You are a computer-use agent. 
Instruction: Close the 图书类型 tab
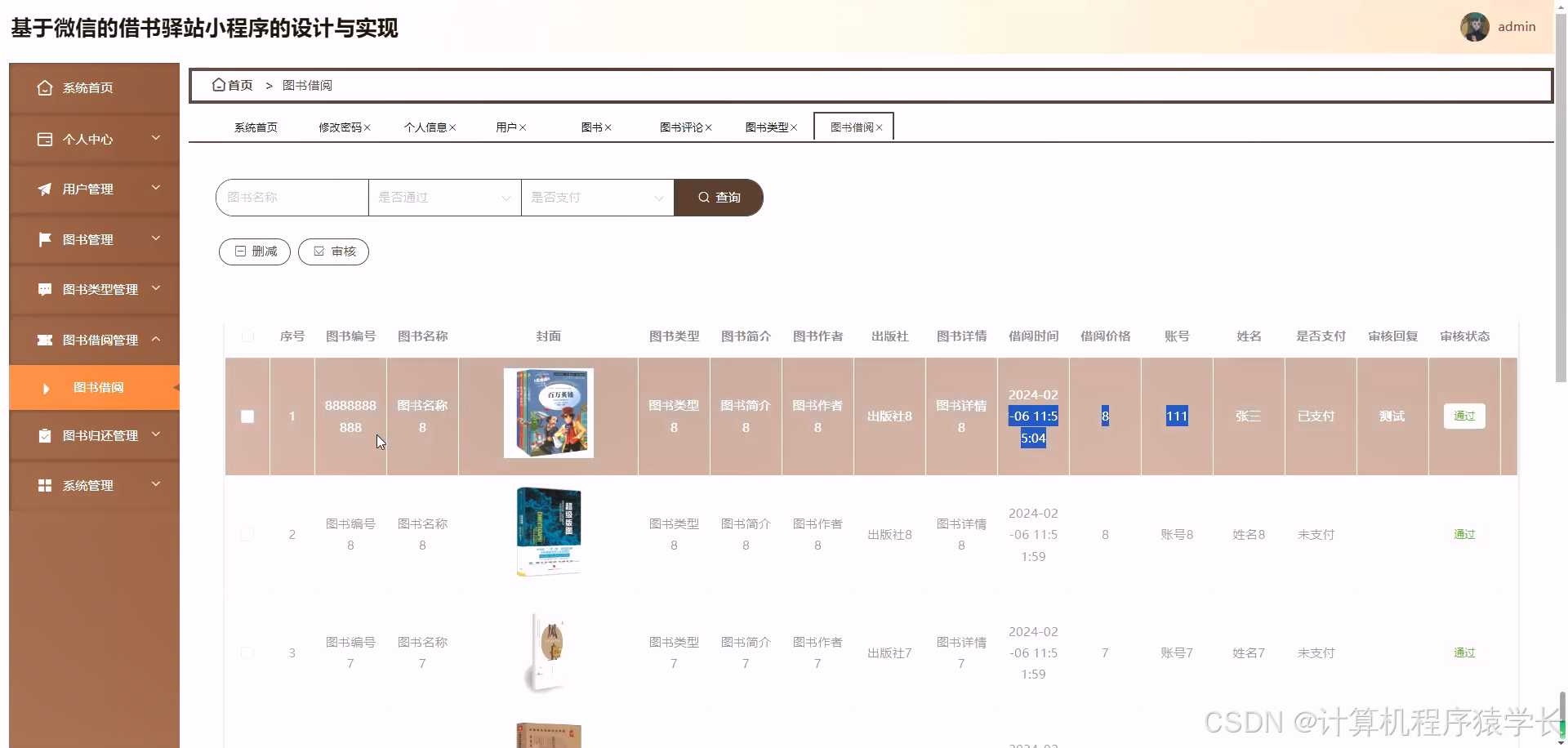pyautogui.click(x=794, y=127)
